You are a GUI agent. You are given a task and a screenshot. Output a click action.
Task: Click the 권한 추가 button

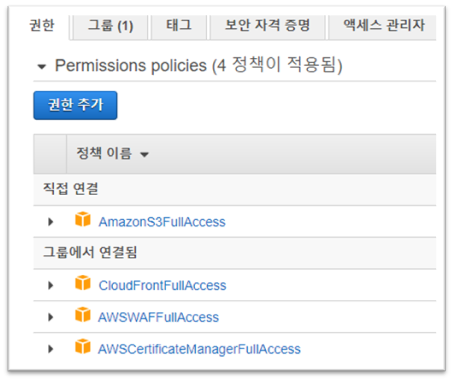[x=75, y=105]
